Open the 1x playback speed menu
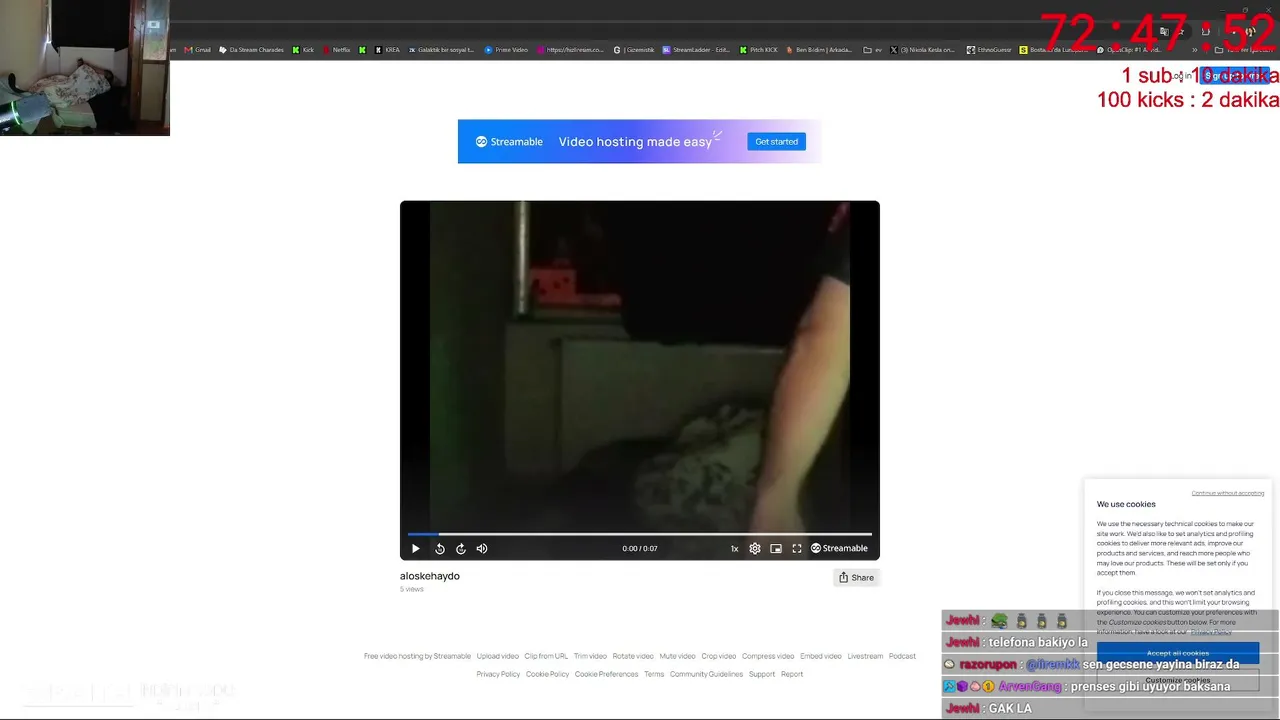The height and width of the screenshot is (720, 1280). point(734,548)
